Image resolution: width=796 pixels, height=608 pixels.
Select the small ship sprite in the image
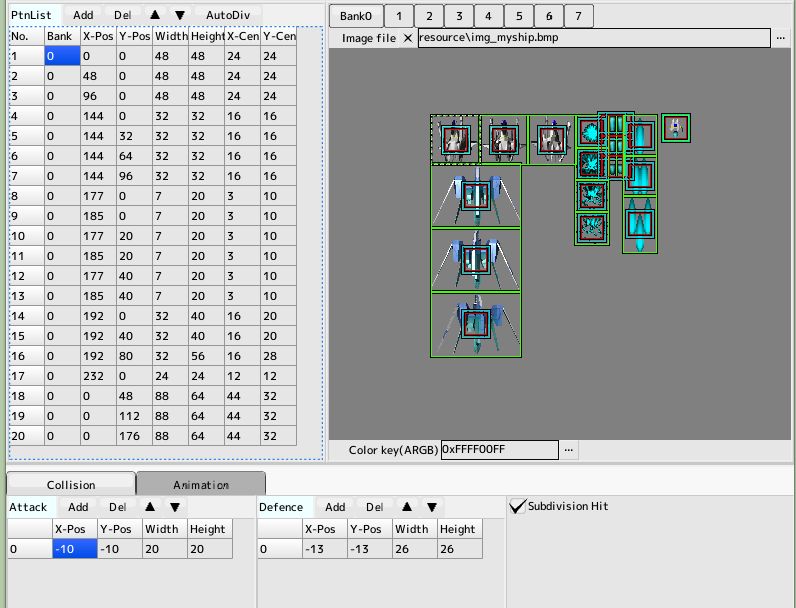click(x=676, y=128)
